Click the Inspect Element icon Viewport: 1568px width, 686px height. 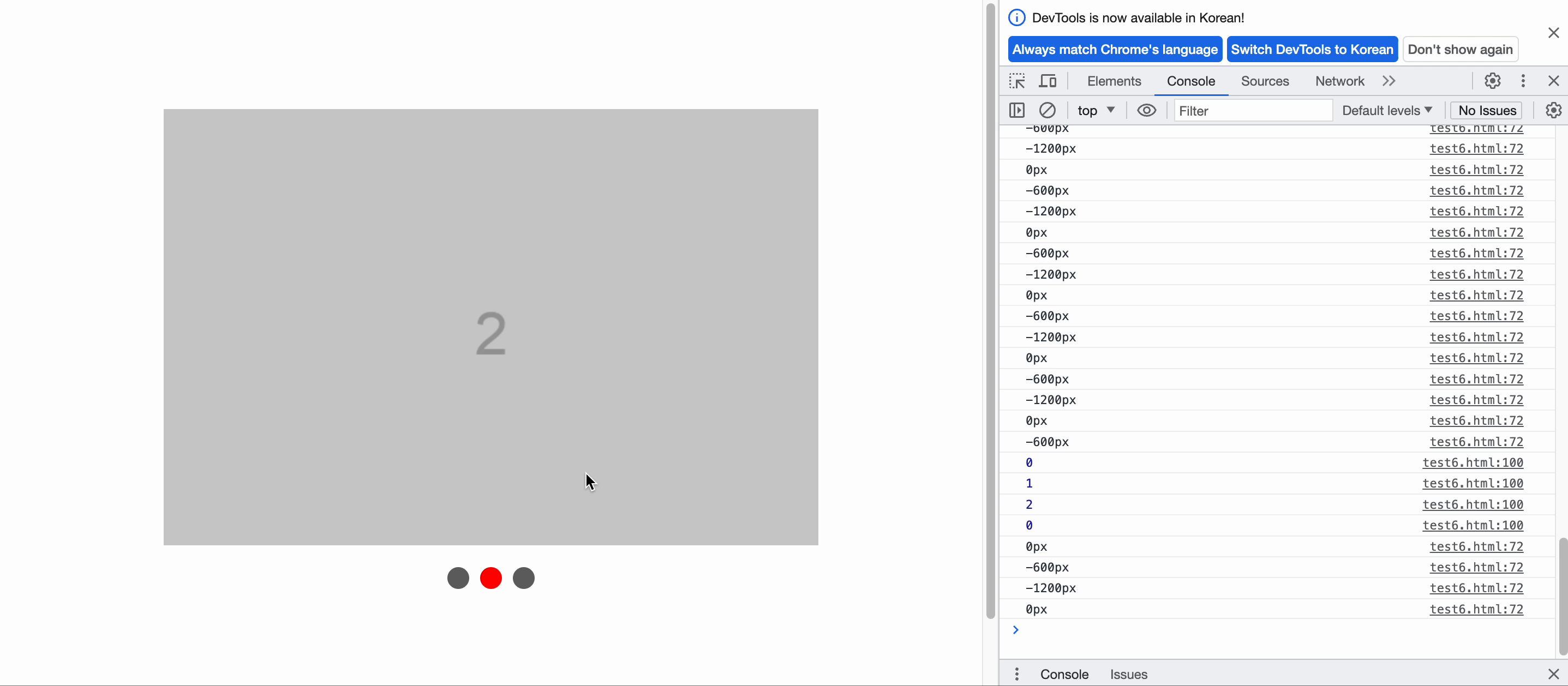(1016, 80)
